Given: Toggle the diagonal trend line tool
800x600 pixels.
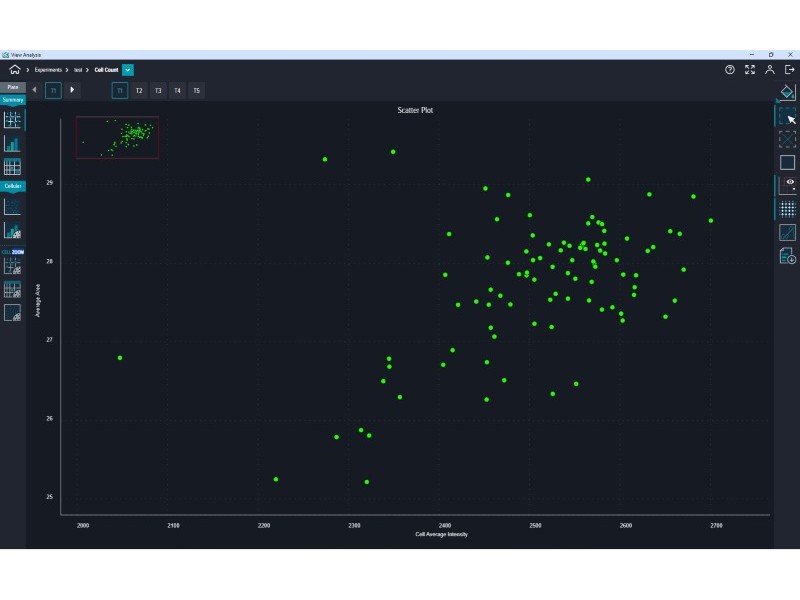Looking at the screenshot, I should pos(787,232).
